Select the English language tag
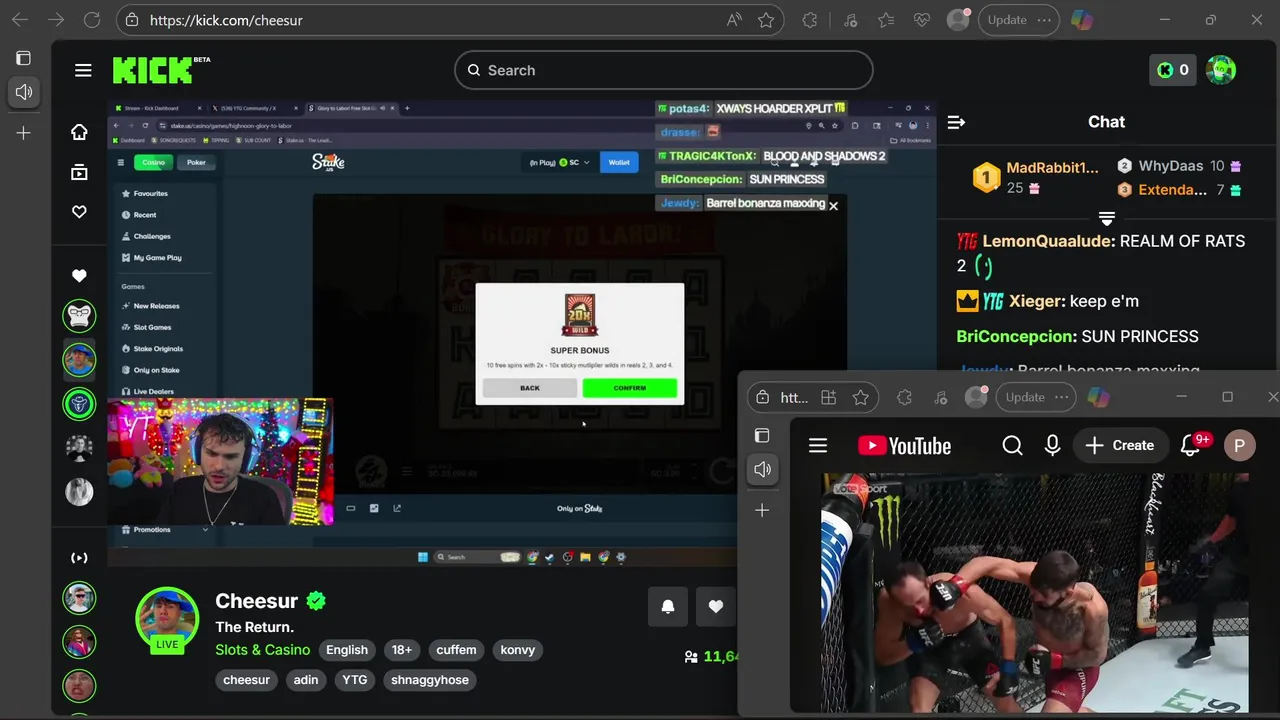Image resolution: width=1280 pixels, height=720 pixels. 347,650
